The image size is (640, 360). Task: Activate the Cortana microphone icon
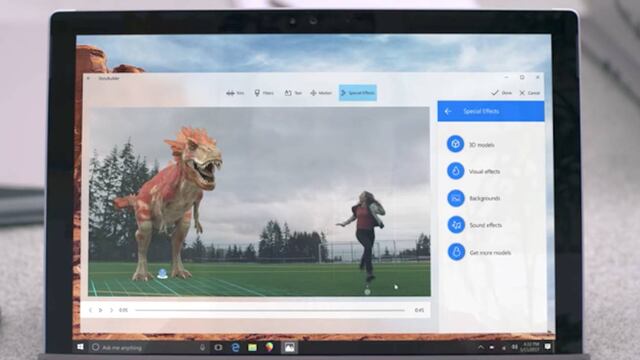[202, 347]
